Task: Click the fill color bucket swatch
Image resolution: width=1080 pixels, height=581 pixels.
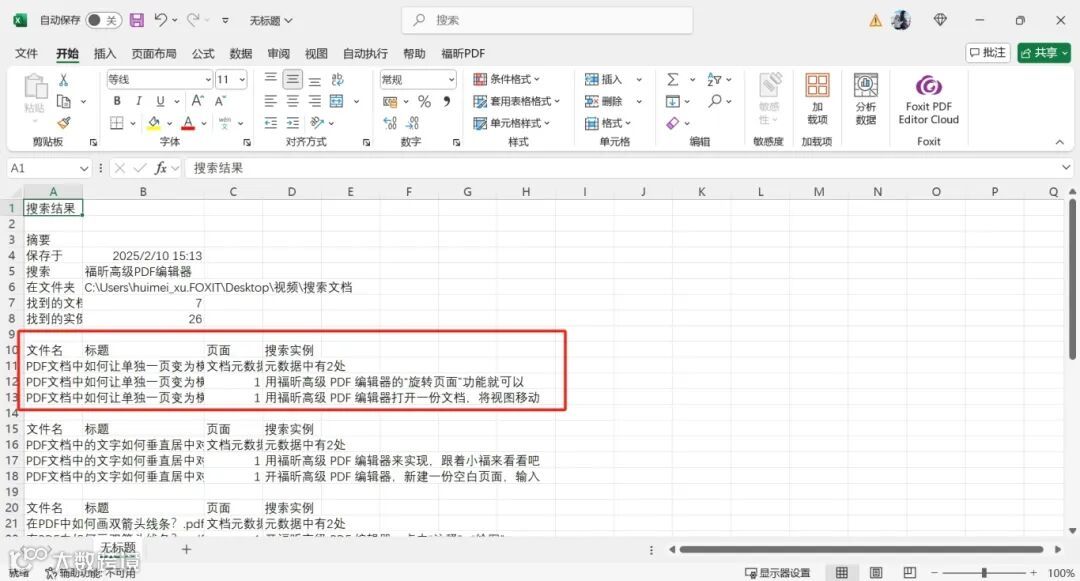Action: (154, 123)
